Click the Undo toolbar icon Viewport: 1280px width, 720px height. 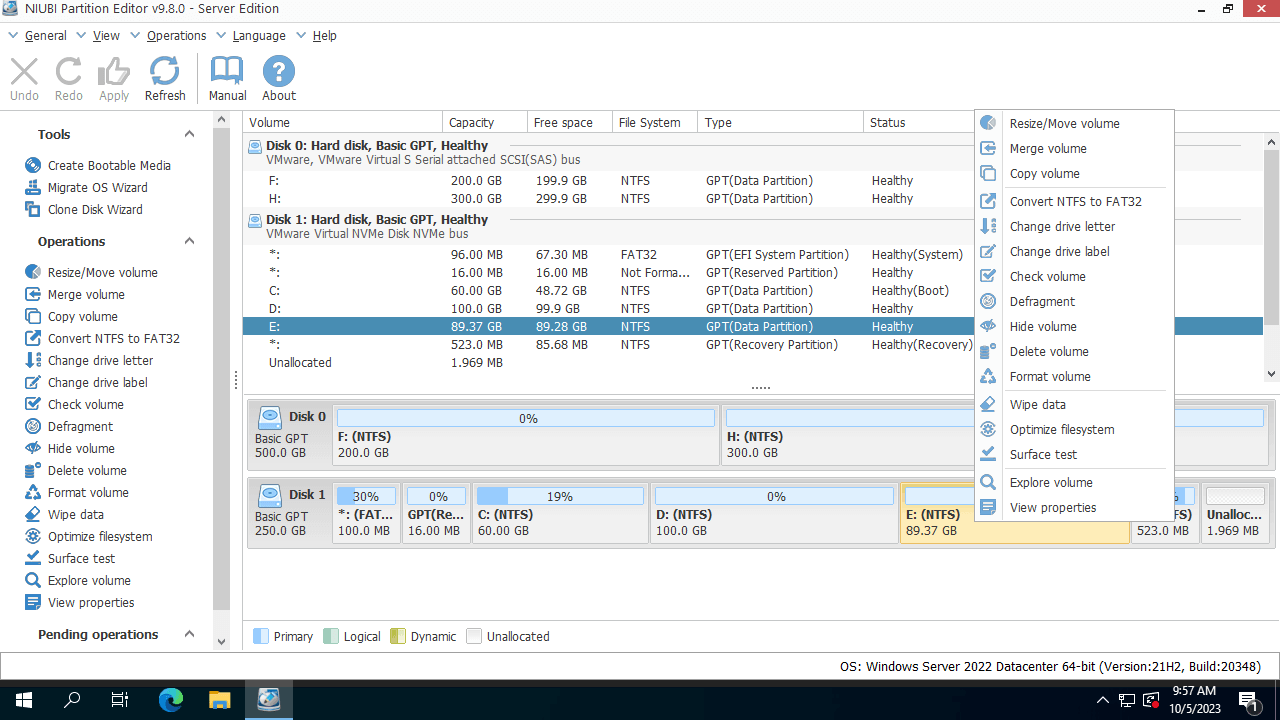(x=24, y=79)
